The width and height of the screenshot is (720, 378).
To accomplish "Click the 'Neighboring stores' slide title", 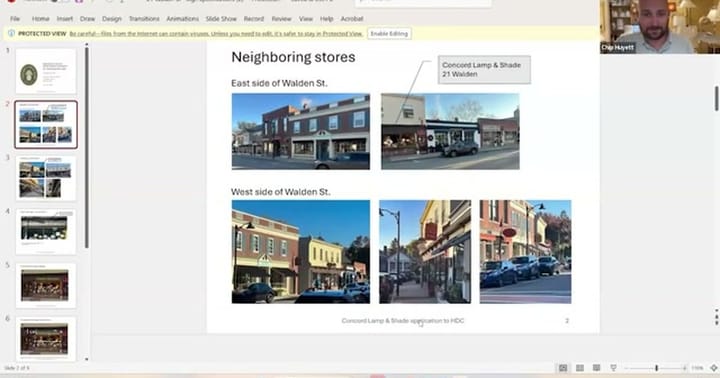I will 293,57.
